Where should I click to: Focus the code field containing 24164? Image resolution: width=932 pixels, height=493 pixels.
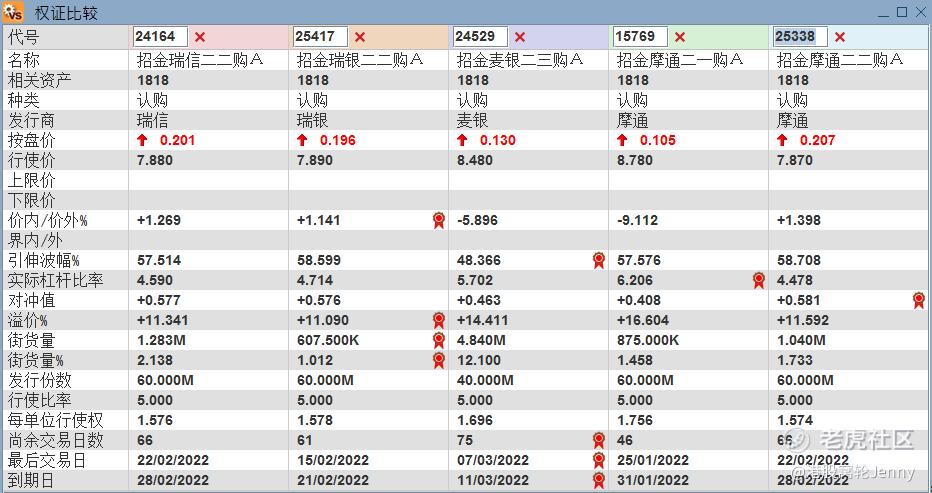[160, 37]
